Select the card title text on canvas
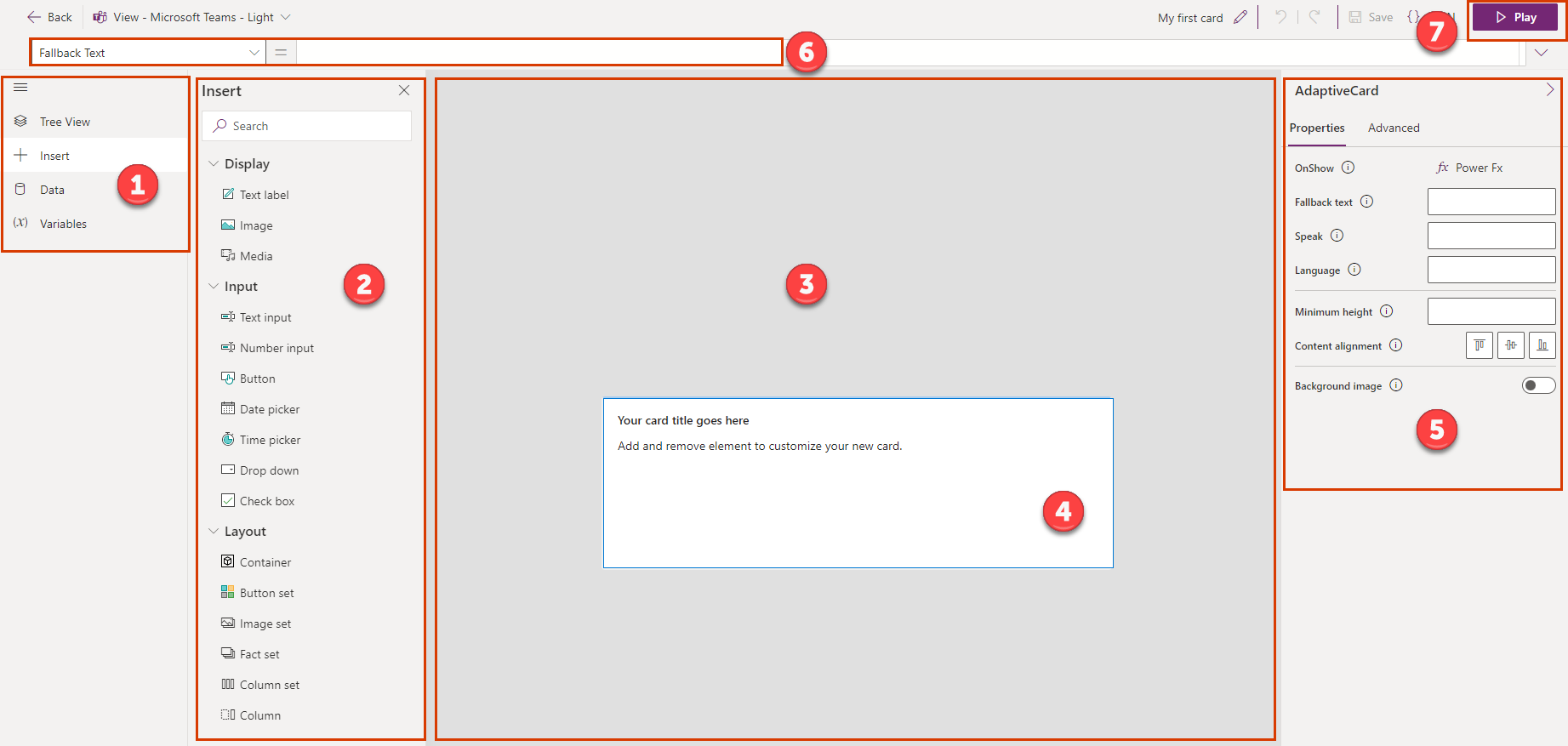 point(683,420)
